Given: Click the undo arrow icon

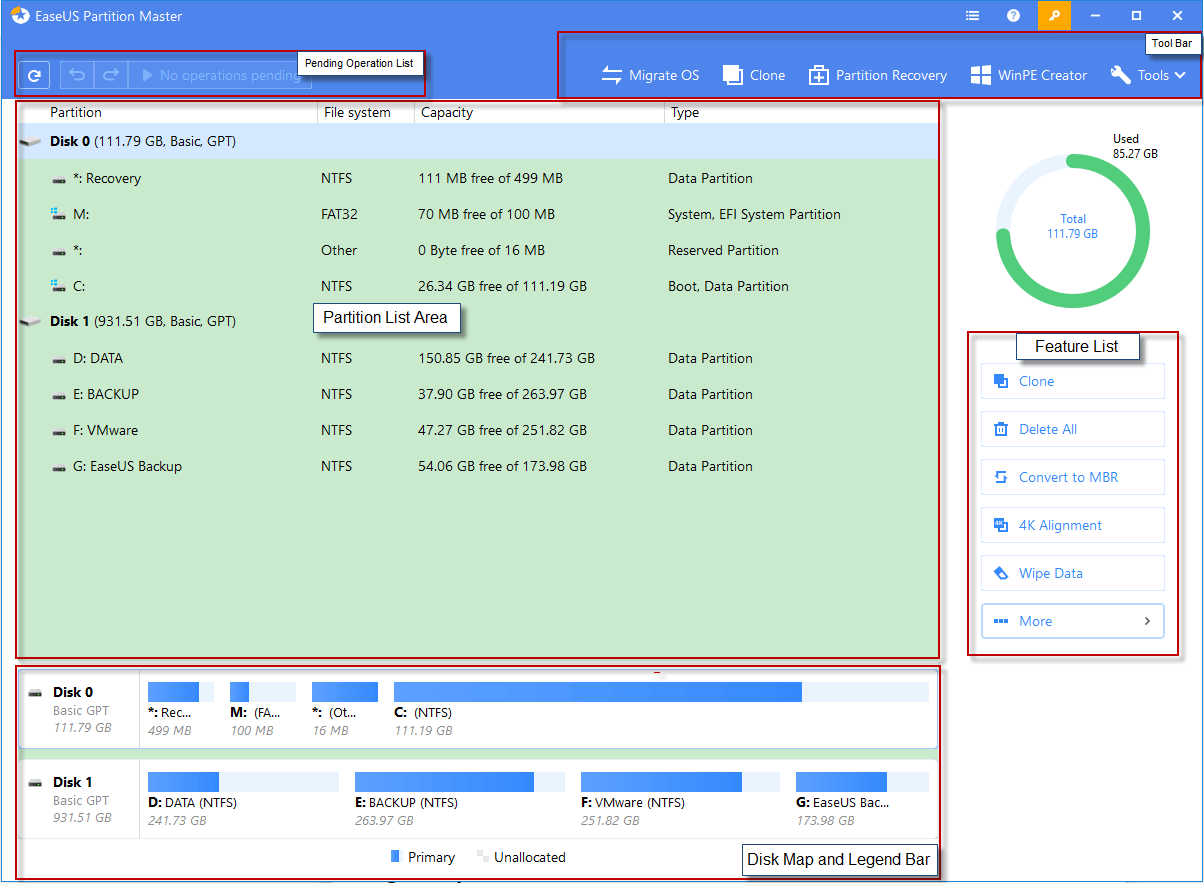Looking at the screenshot, I should coord(77,75).
